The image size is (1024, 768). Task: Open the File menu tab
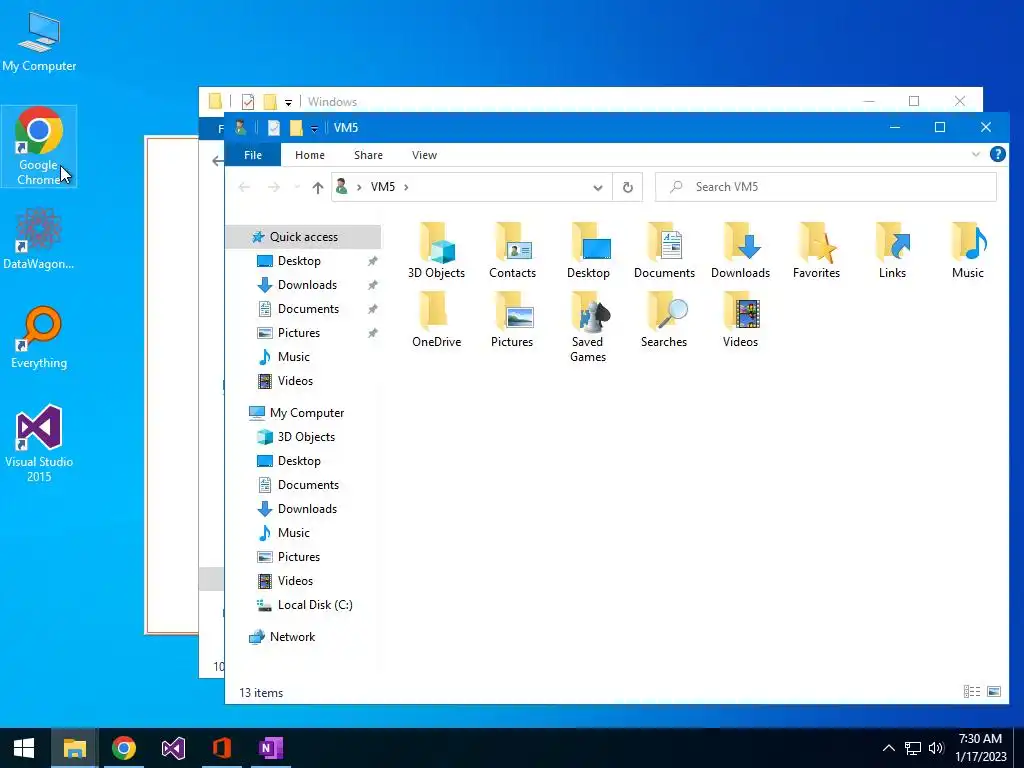tap(253, 155)
